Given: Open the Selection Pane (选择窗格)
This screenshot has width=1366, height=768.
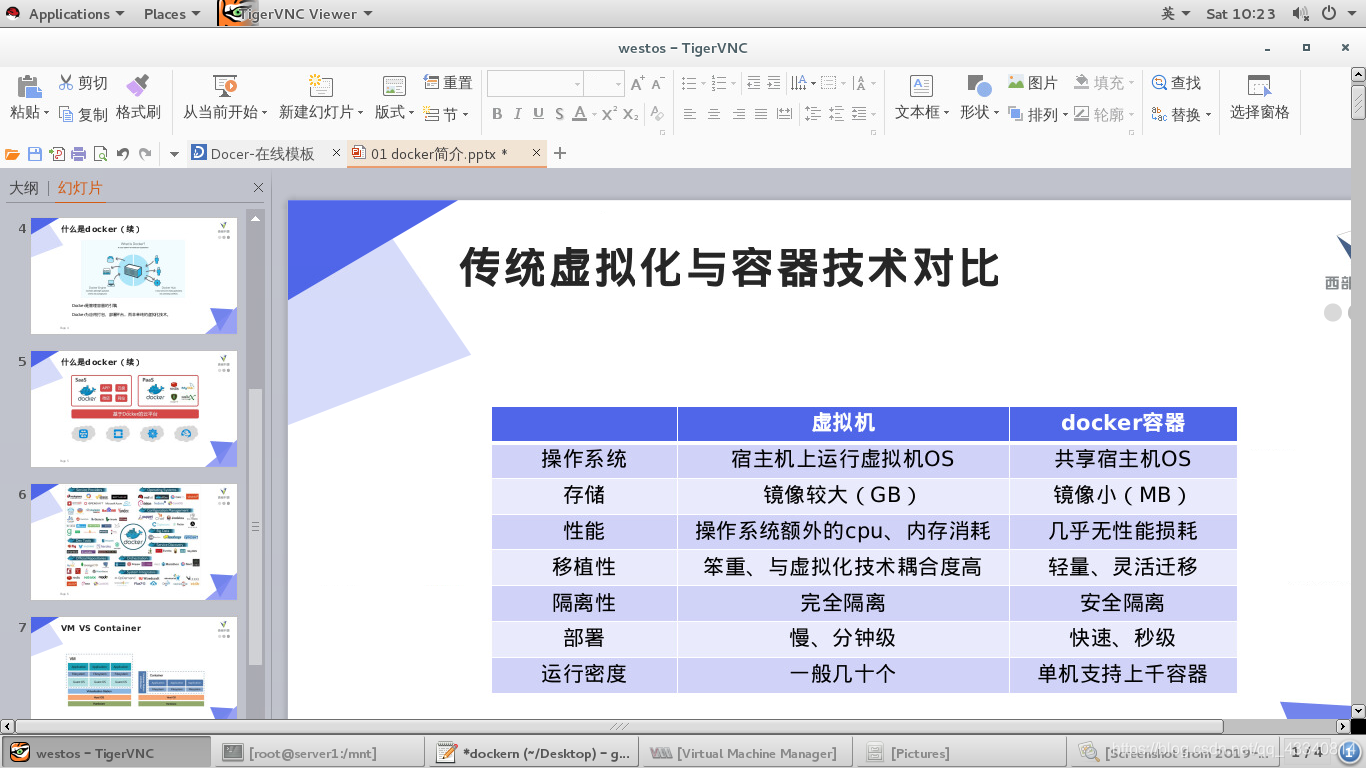Looking at the screenshot, I should click(1259, 97).
